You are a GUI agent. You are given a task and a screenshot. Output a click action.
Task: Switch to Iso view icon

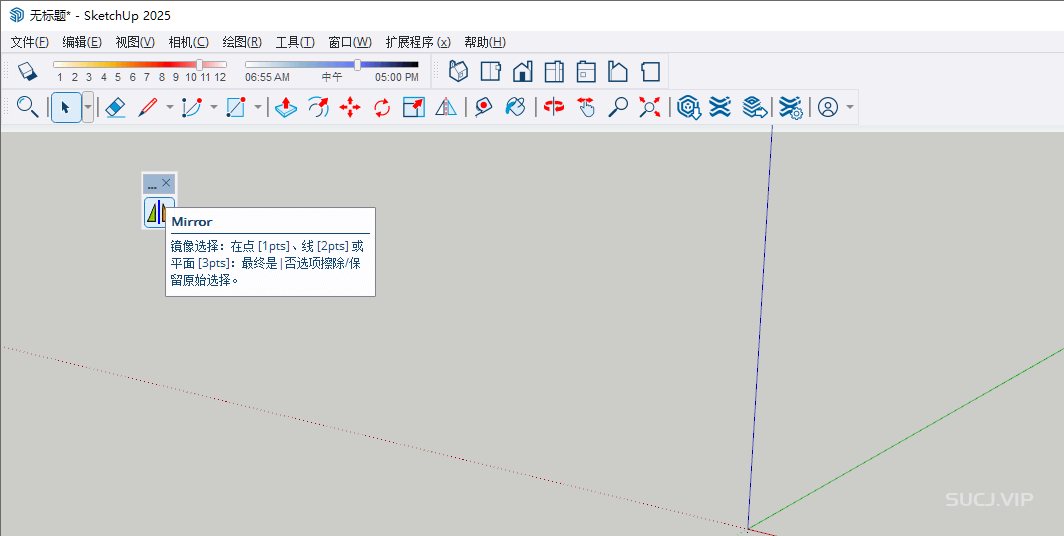point(459,71)
